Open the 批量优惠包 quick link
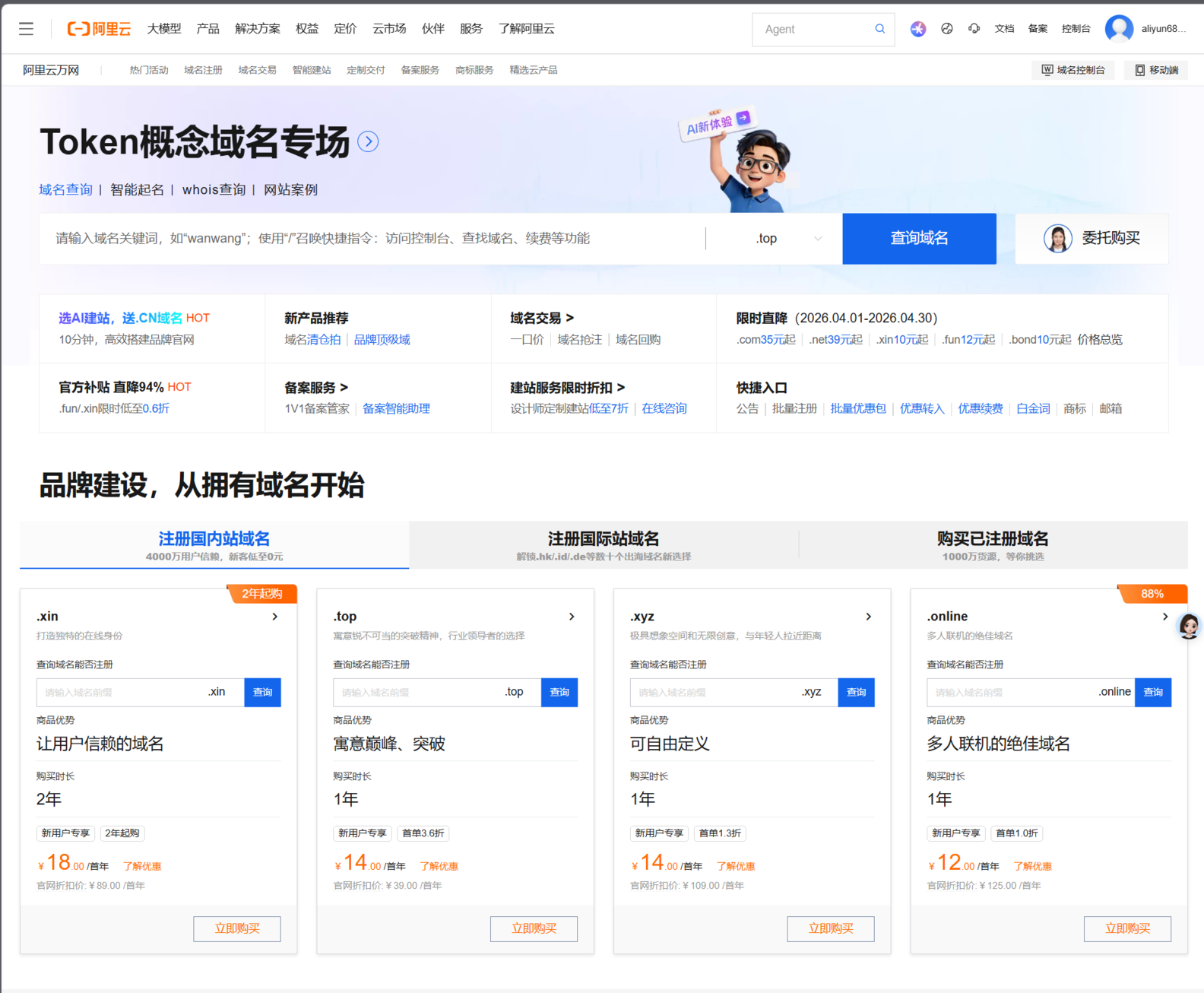The width and height of the screenshot is (1204, 993). click(x=858, y=409)
